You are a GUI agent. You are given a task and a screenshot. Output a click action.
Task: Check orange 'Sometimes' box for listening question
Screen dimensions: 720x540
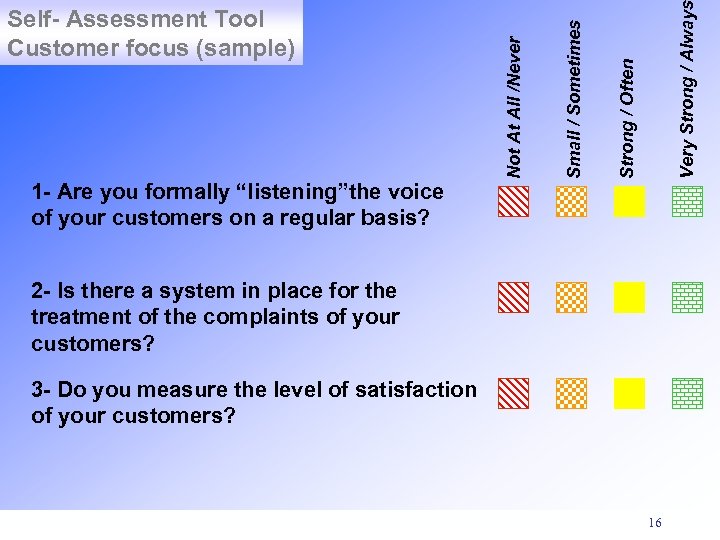[571, 202]
